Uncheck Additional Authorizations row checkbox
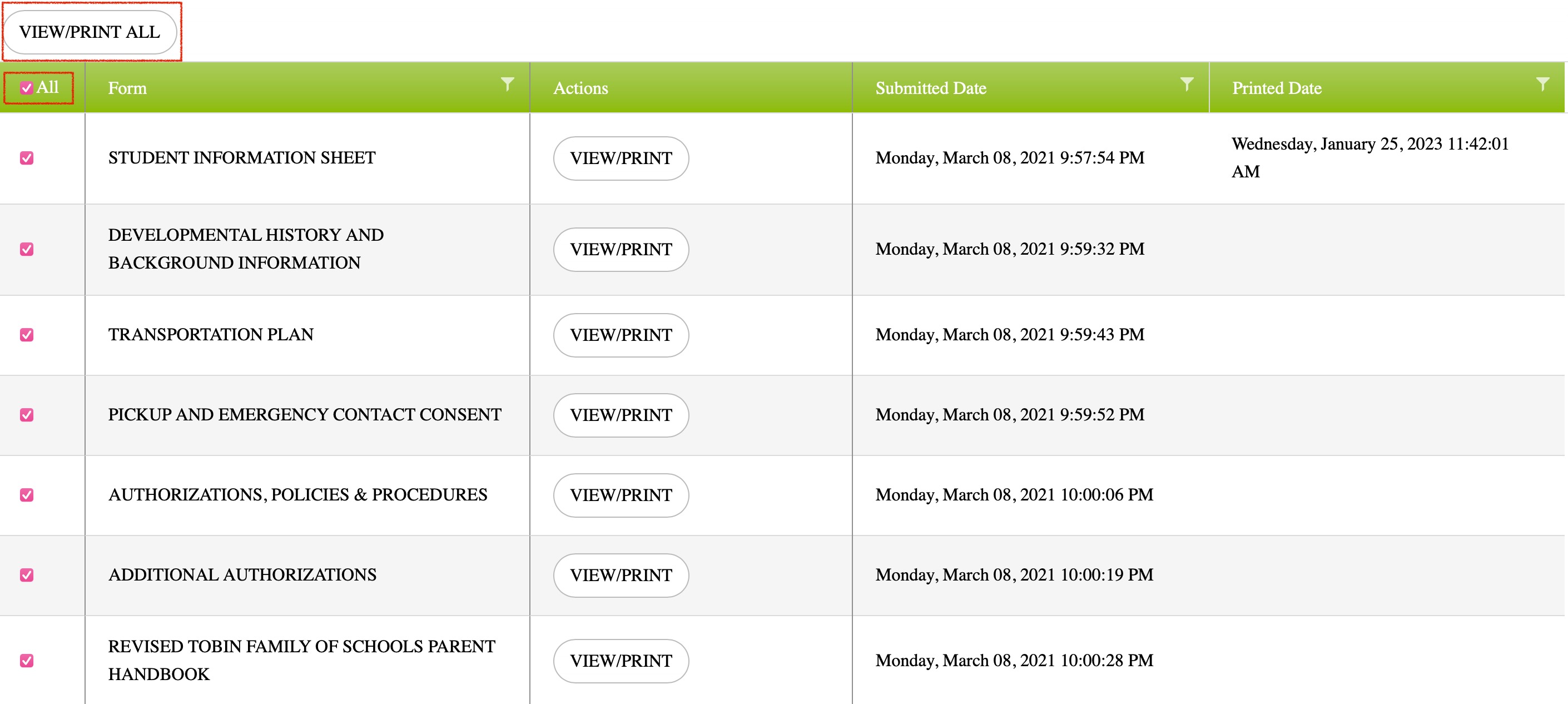The height and width of the screenshot is (704, 1568). [27, 576]
